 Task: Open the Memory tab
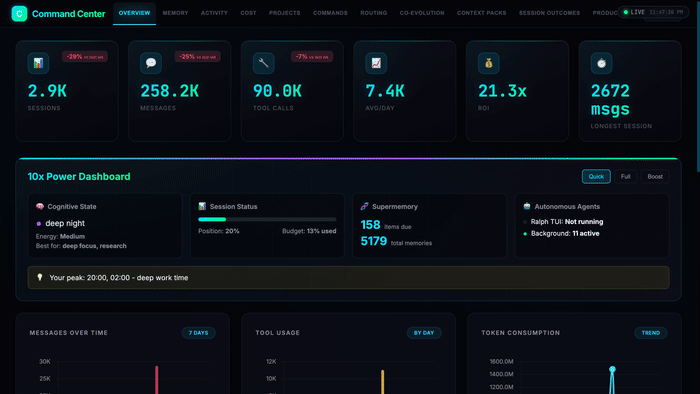[175, 13]
